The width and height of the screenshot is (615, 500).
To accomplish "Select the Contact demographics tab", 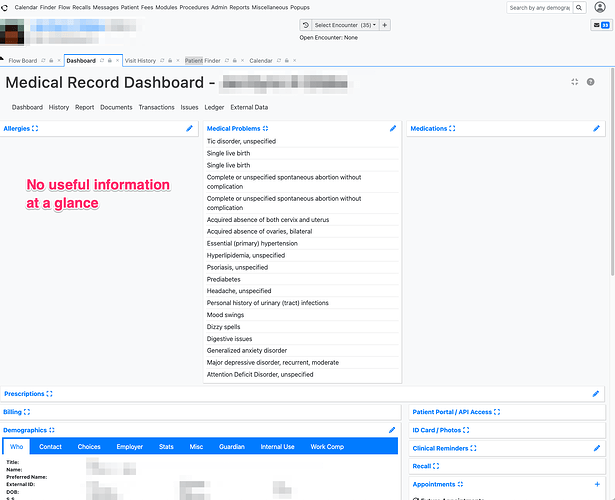I will click(50, 447).
